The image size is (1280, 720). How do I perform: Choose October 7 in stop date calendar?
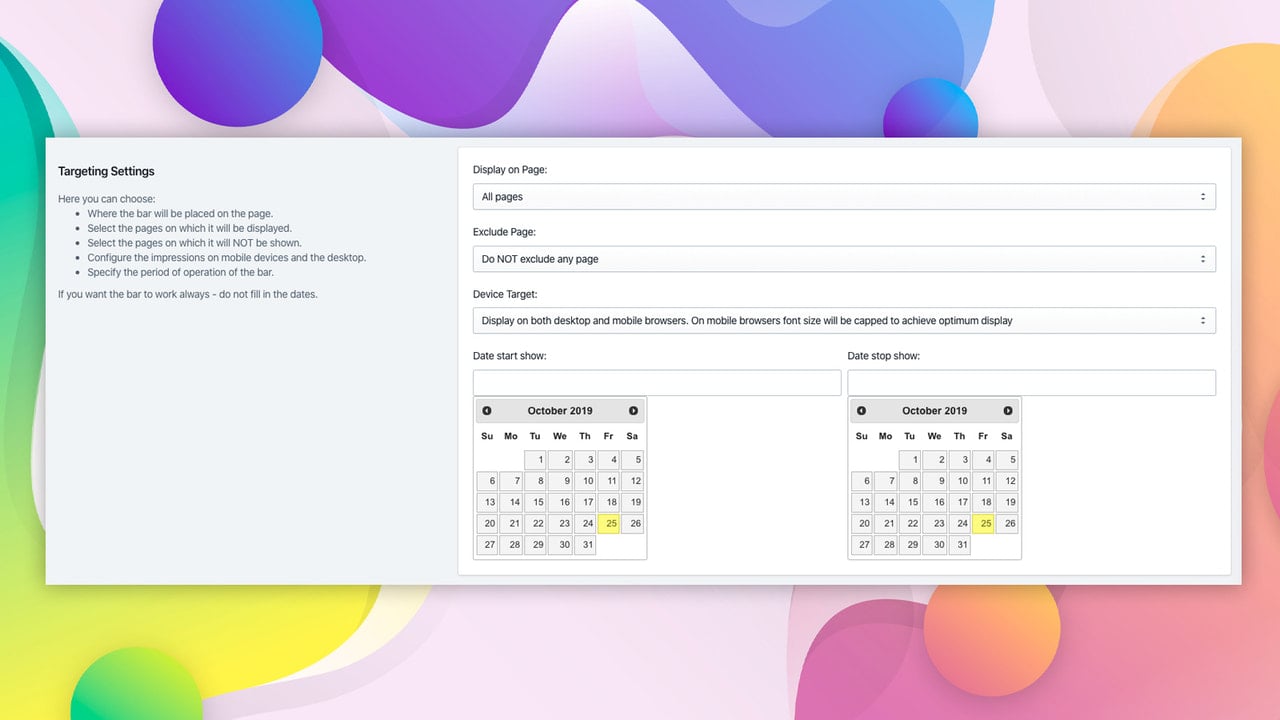pos(886,481)
